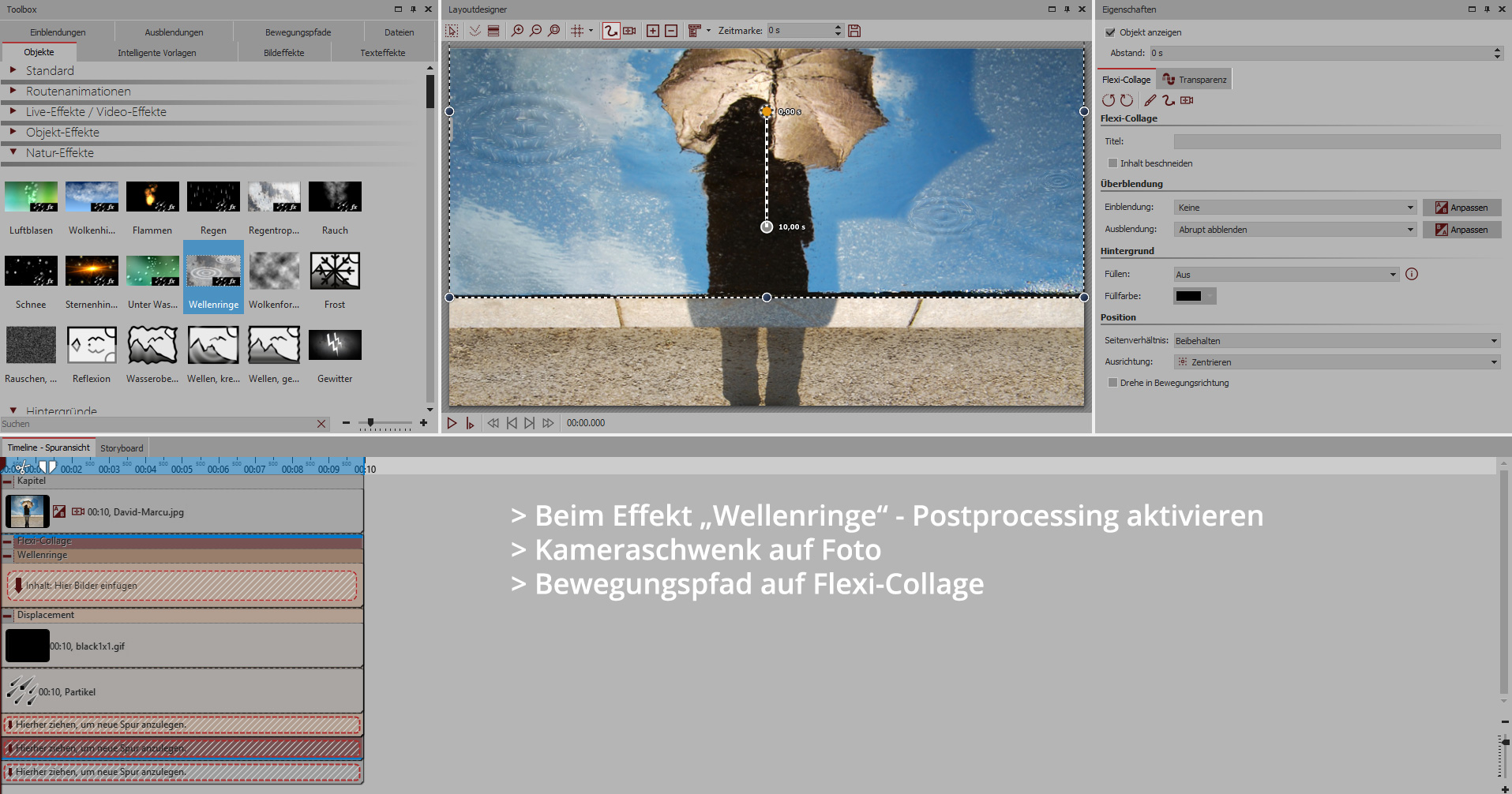The image size is (1512, 794).
Task: Click rotate counter-clockwise icon in Eigenschaften
Action: point(1109,100)
